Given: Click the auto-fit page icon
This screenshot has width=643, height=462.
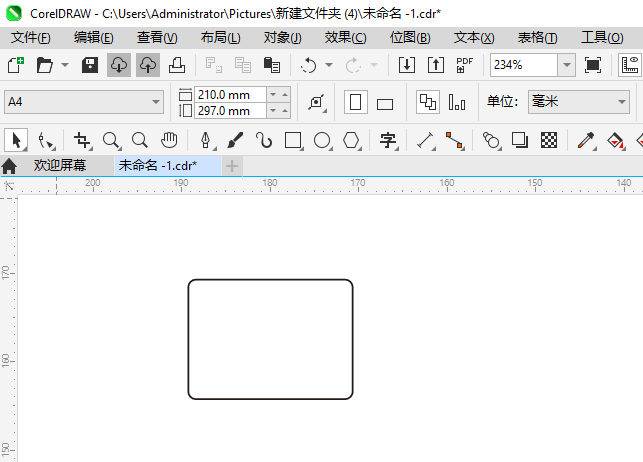Looking at the screenshot, I should point(317,102).
